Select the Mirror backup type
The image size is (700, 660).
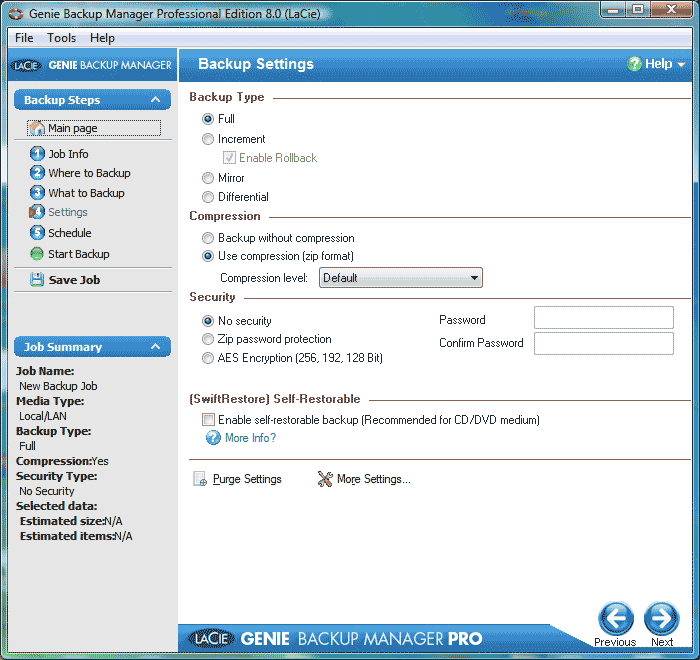[x=208, y=178]
